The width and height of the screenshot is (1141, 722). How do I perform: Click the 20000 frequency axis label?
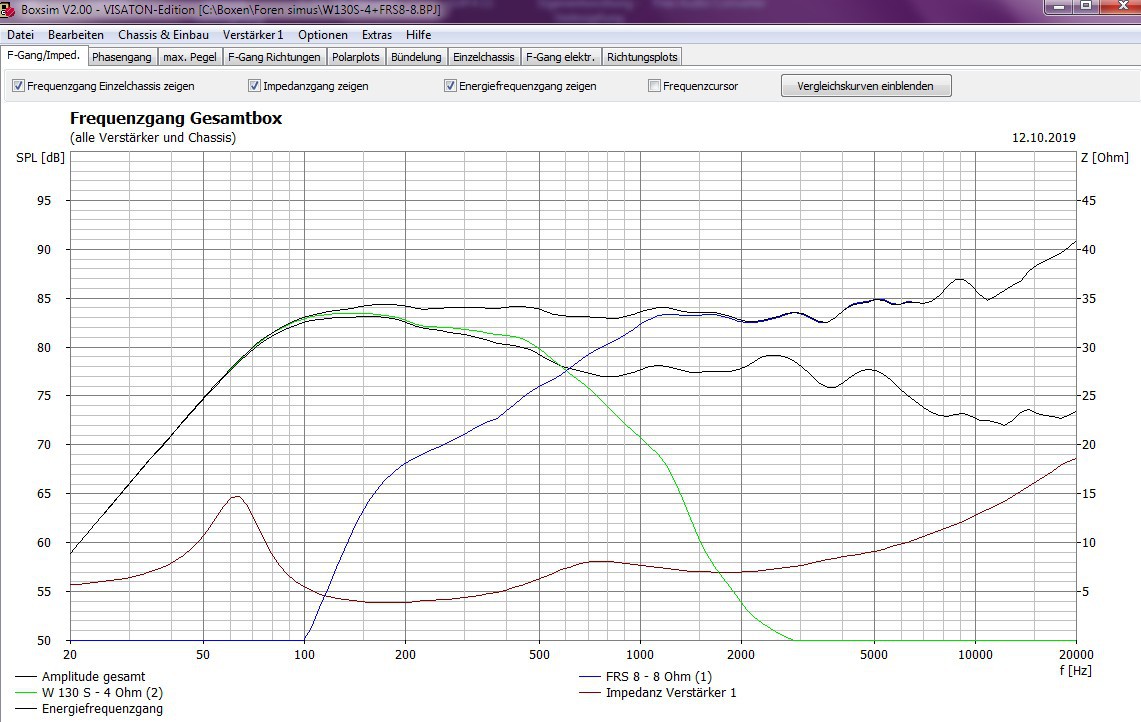point(1076,654)
